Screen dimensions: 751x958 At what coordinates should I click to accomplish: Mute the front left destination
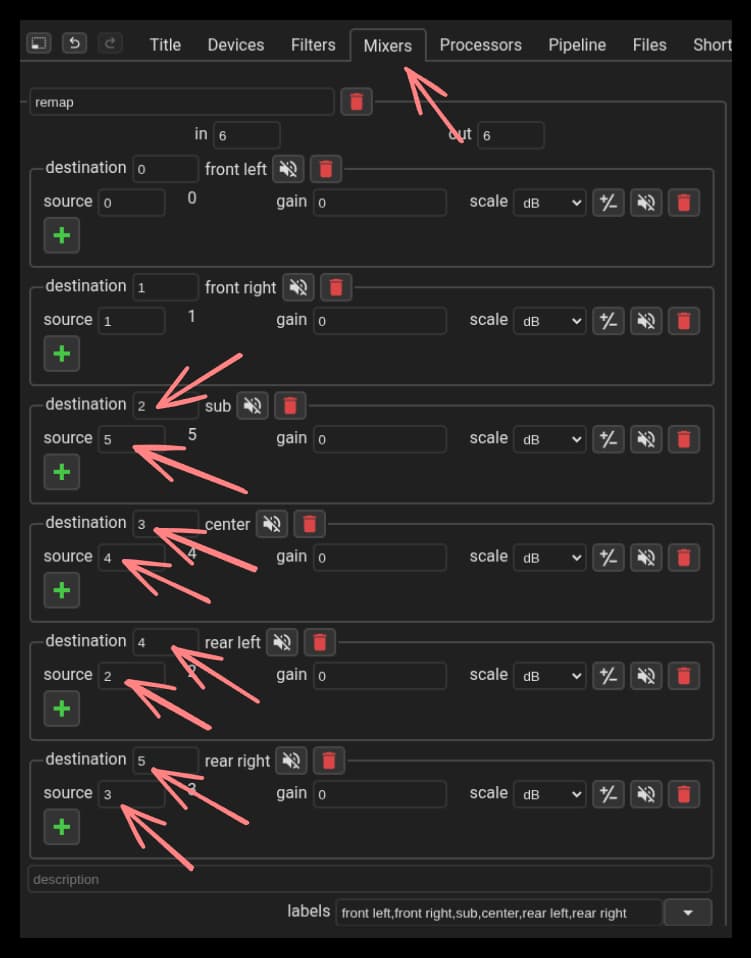click(x=288, y=169)
